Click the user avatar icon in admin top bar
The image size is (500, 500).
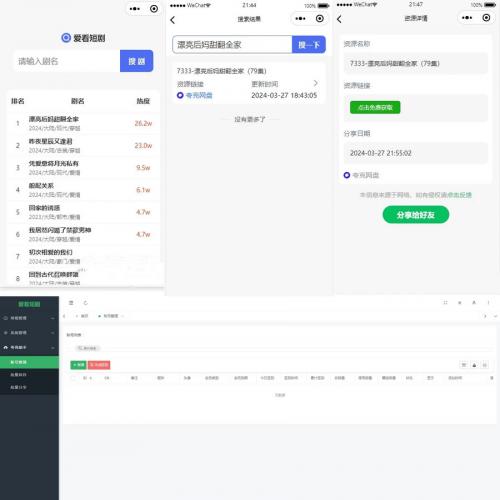pos(474,302)
